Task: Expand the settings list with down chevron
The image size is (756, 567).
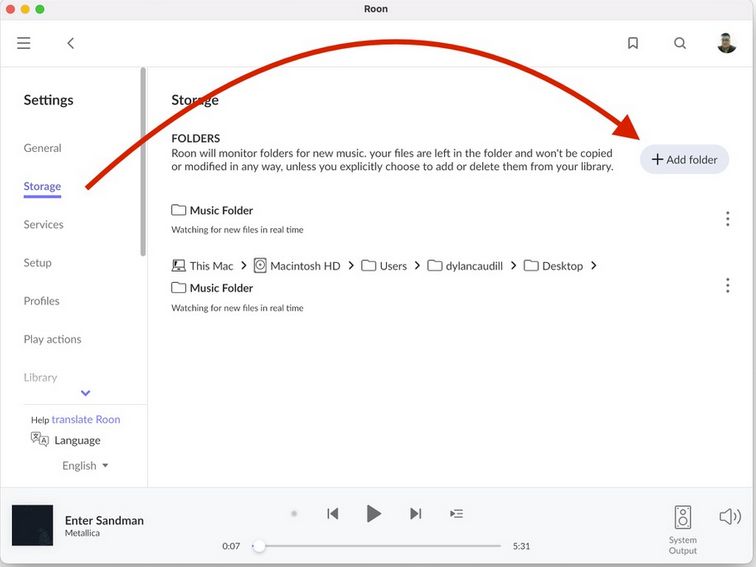Action: coord(85,393)
